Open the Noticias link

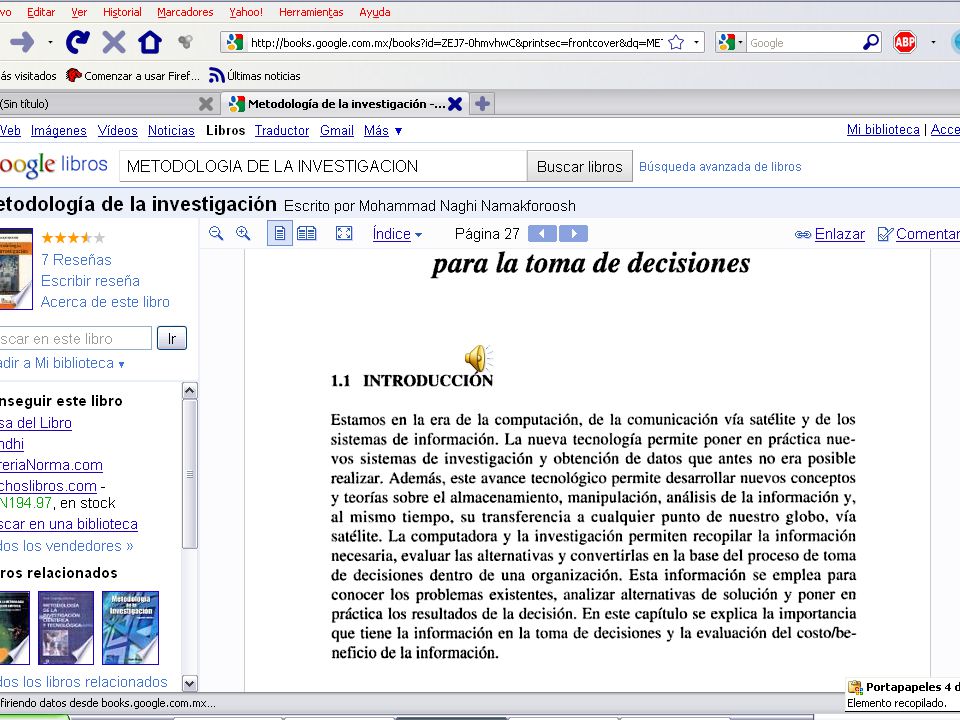coord(171,130)
